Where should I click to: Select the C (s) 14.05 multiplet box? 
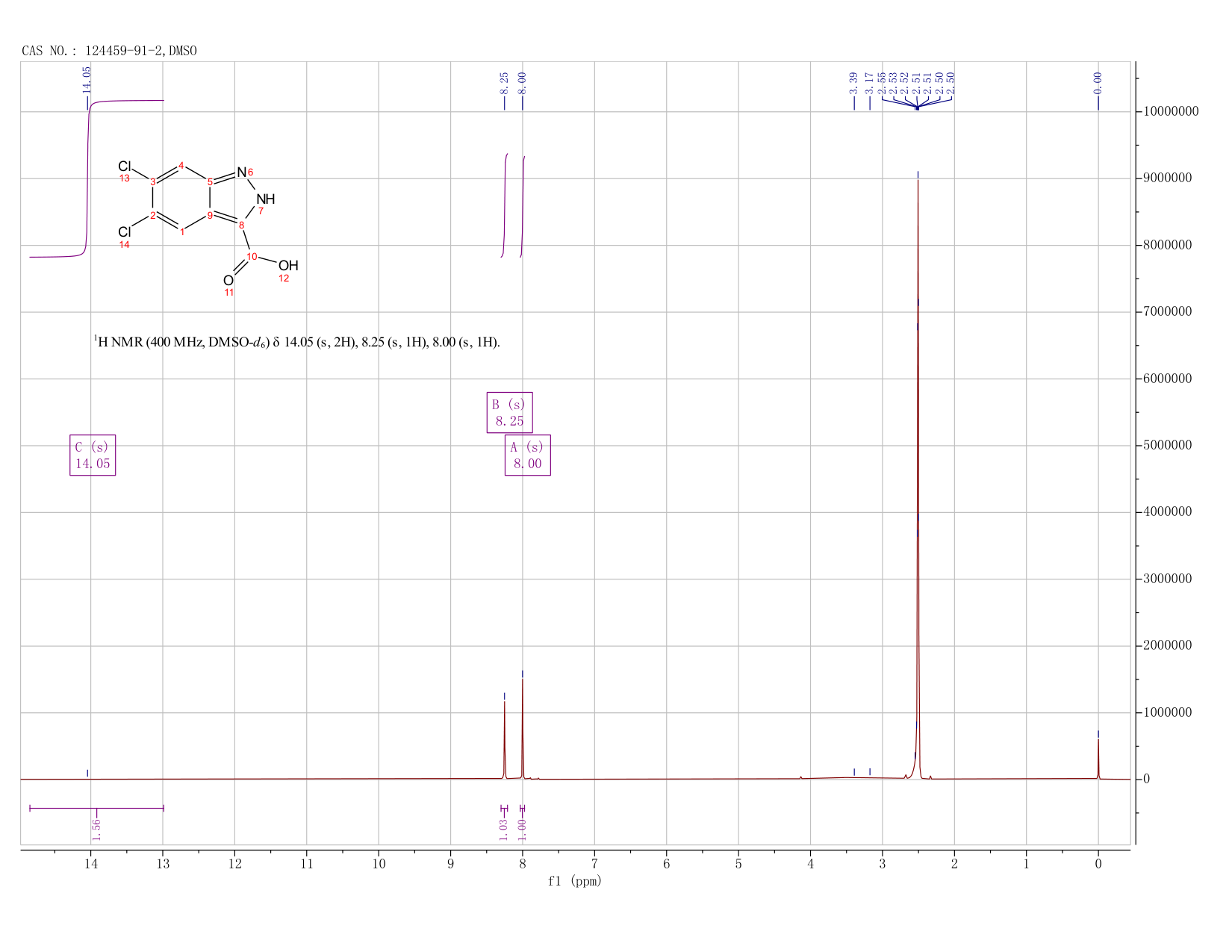93,455
